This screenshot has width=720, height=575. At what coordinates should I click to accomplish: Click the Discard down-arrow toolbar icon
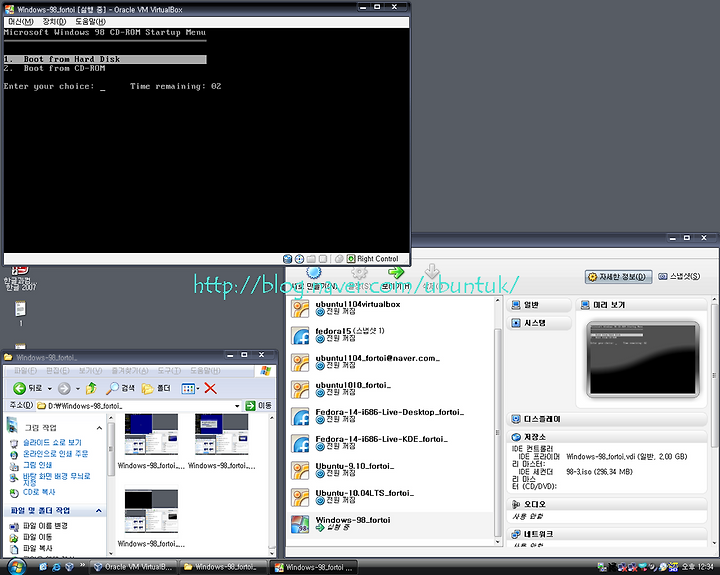(432, 272)
